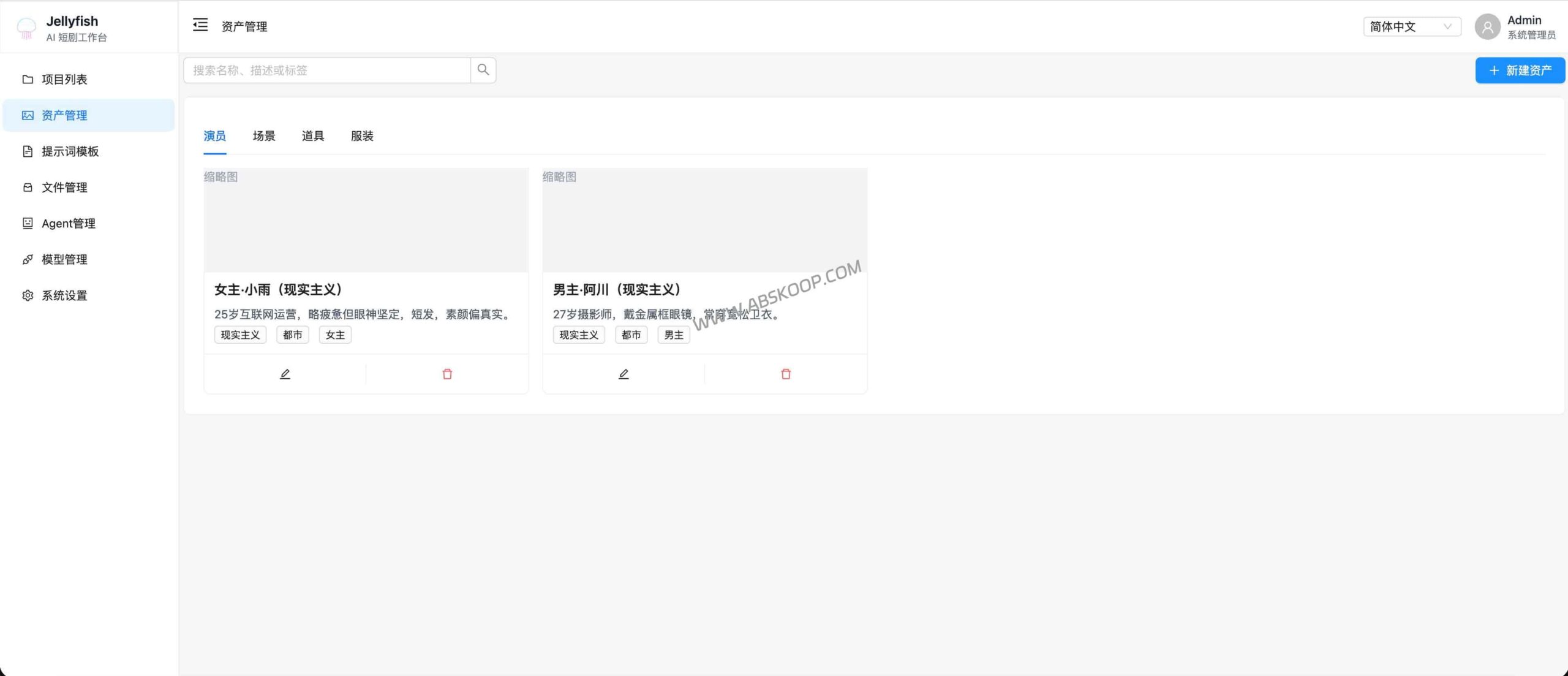Open 系统设置 in the sidebar
The width and height of the screenshot is (1568, 676).
pos(66,295)
